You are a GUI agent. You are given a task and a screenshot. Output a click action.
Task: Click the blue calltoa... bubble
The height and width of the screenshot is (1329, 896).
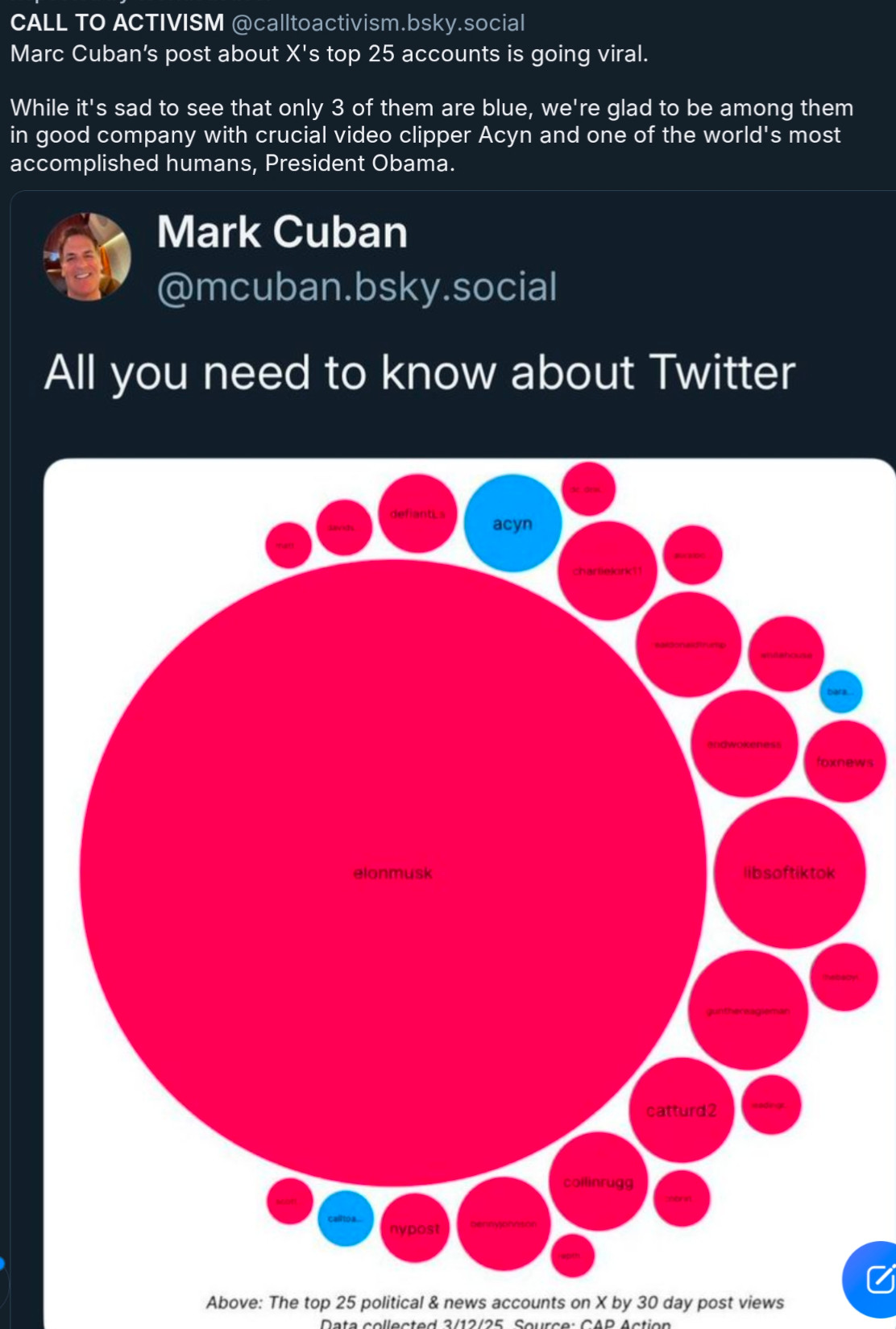(346, 1218)
